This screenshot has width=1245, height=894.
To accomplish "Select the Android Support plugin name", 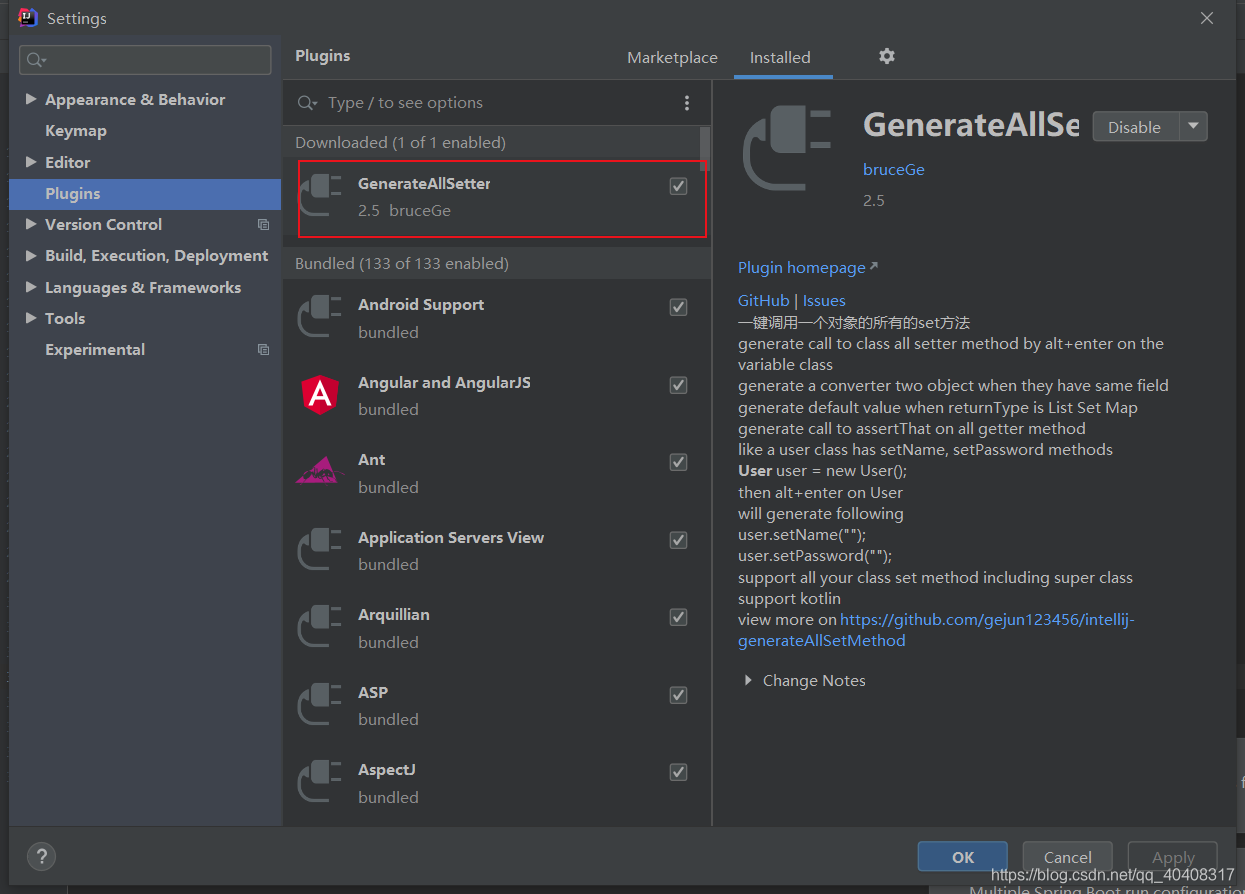I will (421, 305).
